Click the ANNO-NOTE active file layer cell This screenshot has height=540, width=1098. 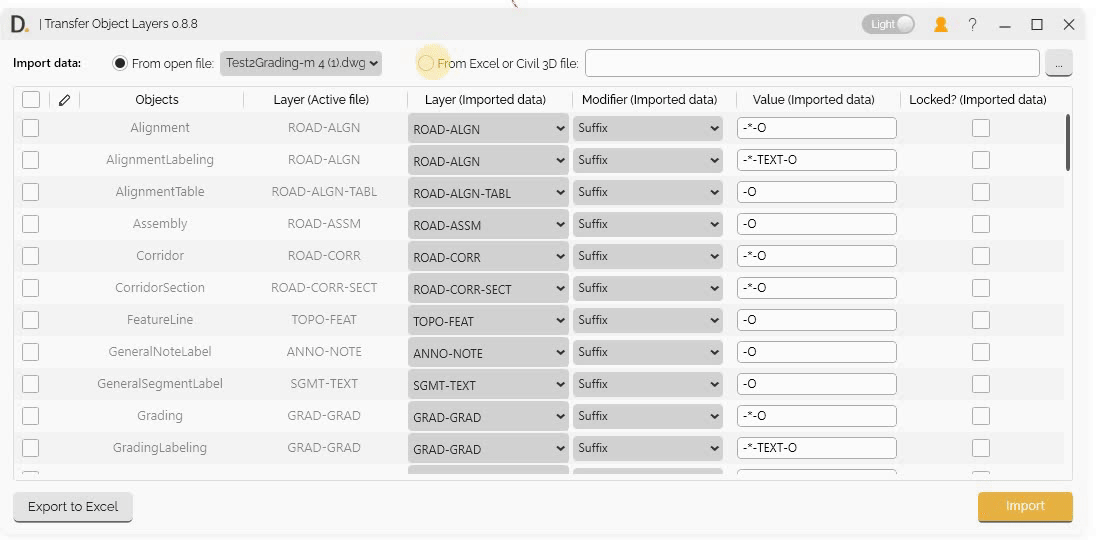tap(324, 352)
